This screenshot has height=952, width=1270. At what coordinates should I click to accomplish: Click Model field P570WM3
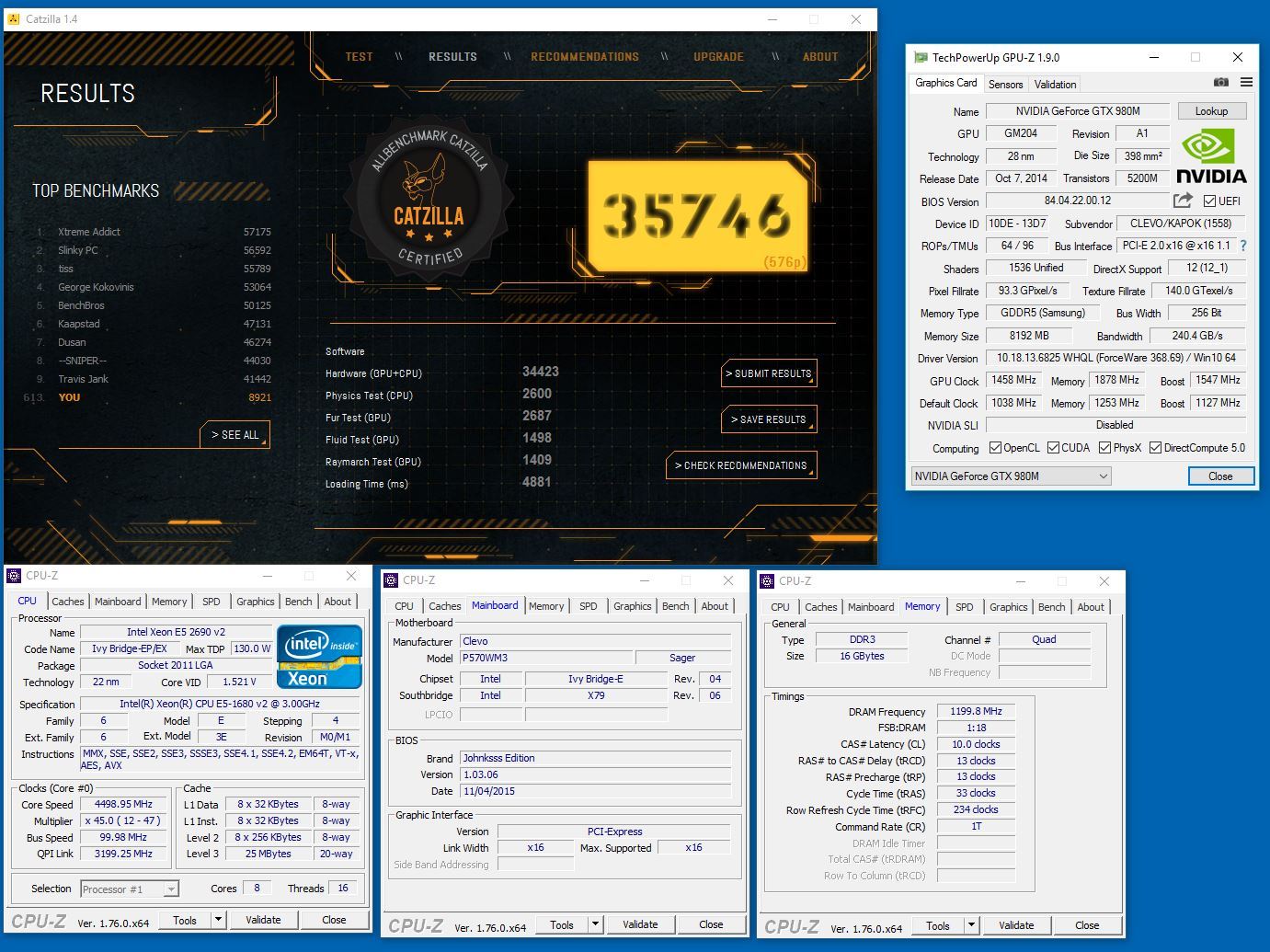coord(546,658)
